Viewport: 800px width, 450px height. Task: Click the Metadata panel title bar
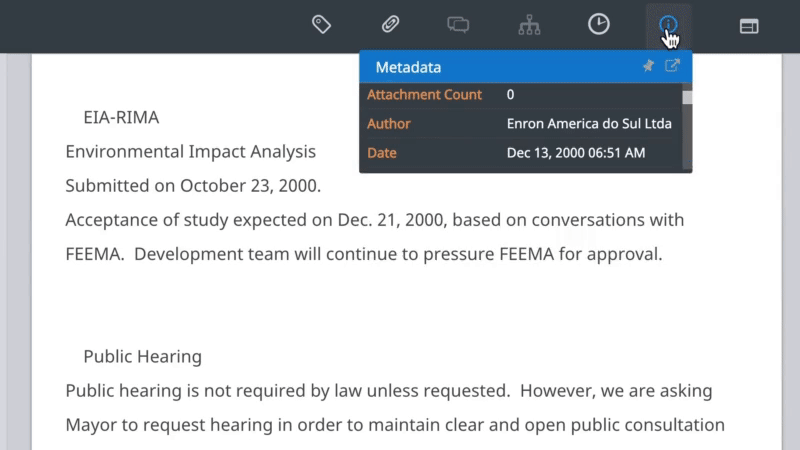(526, 67)
